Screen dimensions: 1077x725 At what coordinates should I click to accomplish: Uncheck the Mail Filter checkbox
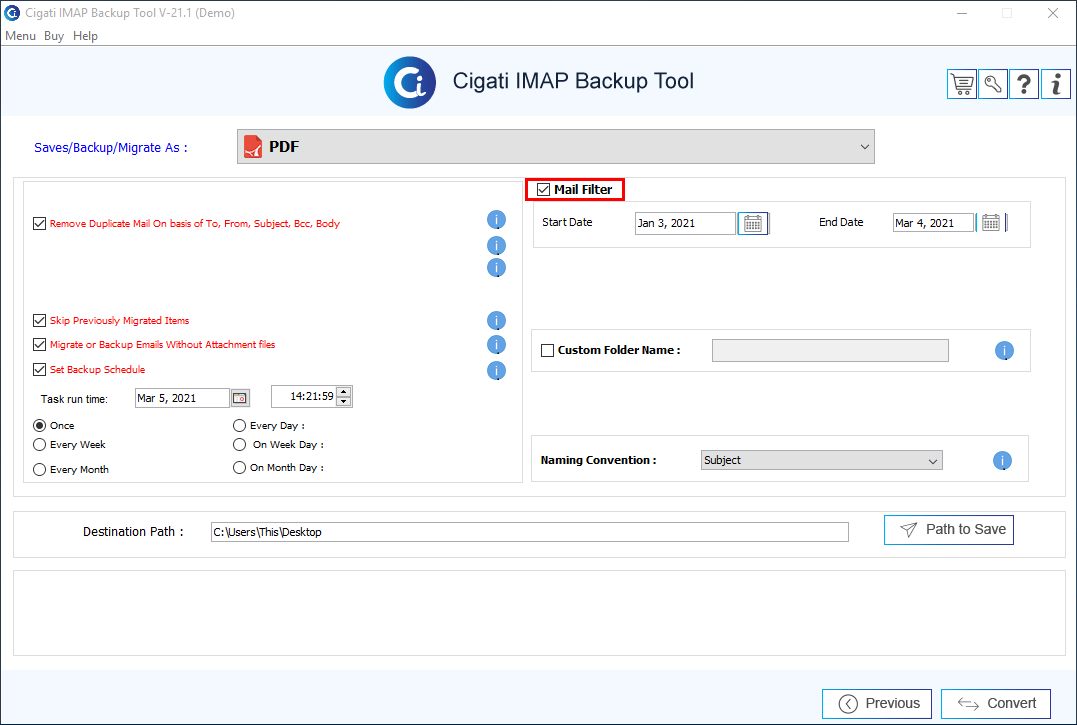coord(543,189)
